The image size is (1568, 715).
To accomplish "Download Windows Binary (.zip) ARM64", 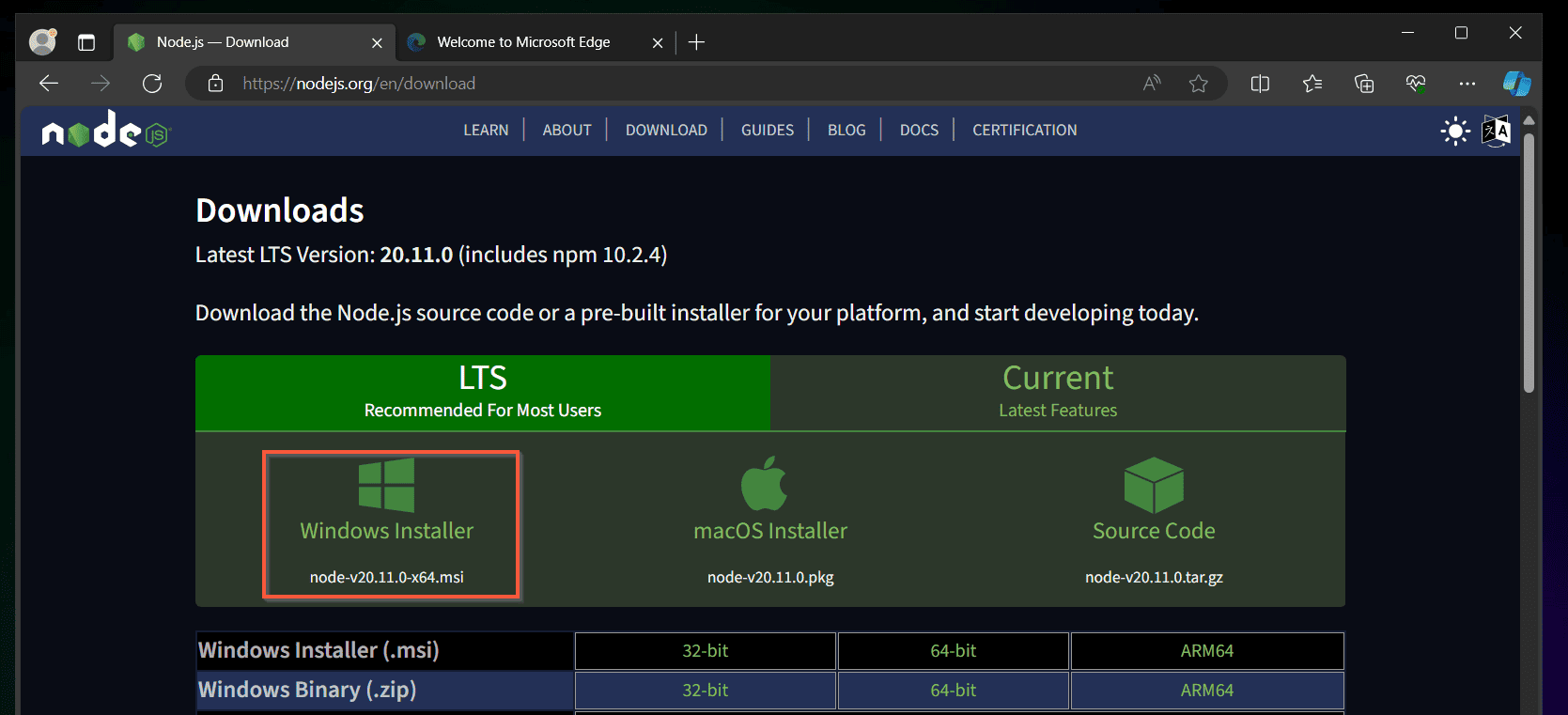I will [1207, 691].
